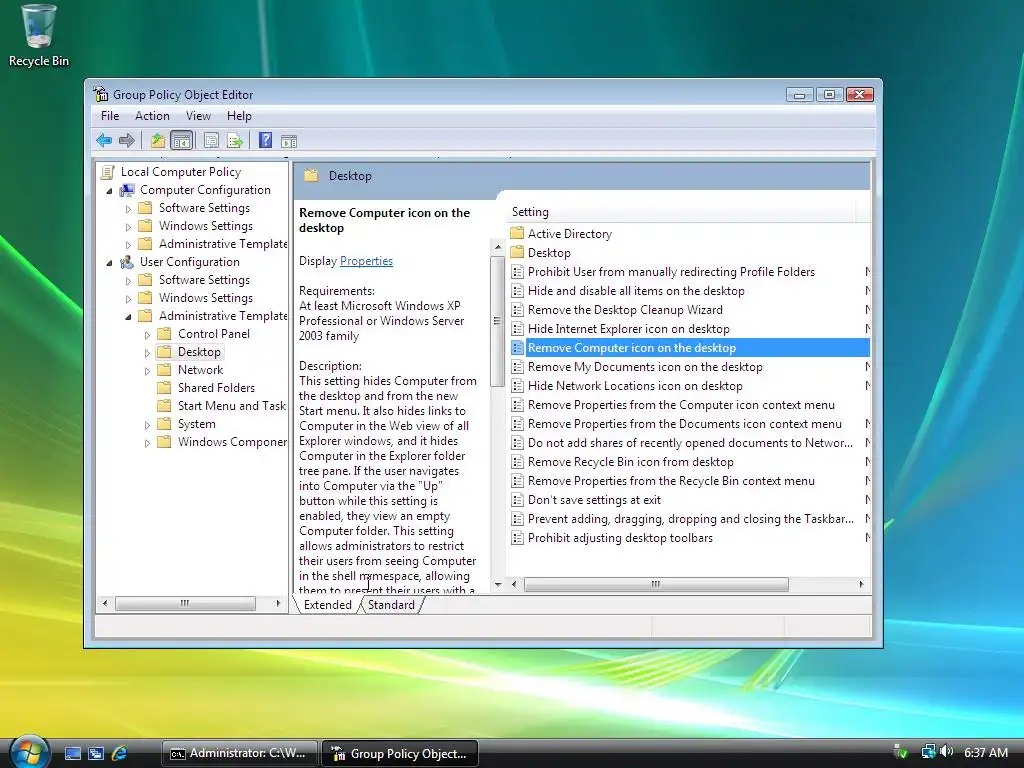Select Prohibit User from manually redirecting Profile Folders
Viewport: 1024px width, 768px height.
(x=671, y=272)
